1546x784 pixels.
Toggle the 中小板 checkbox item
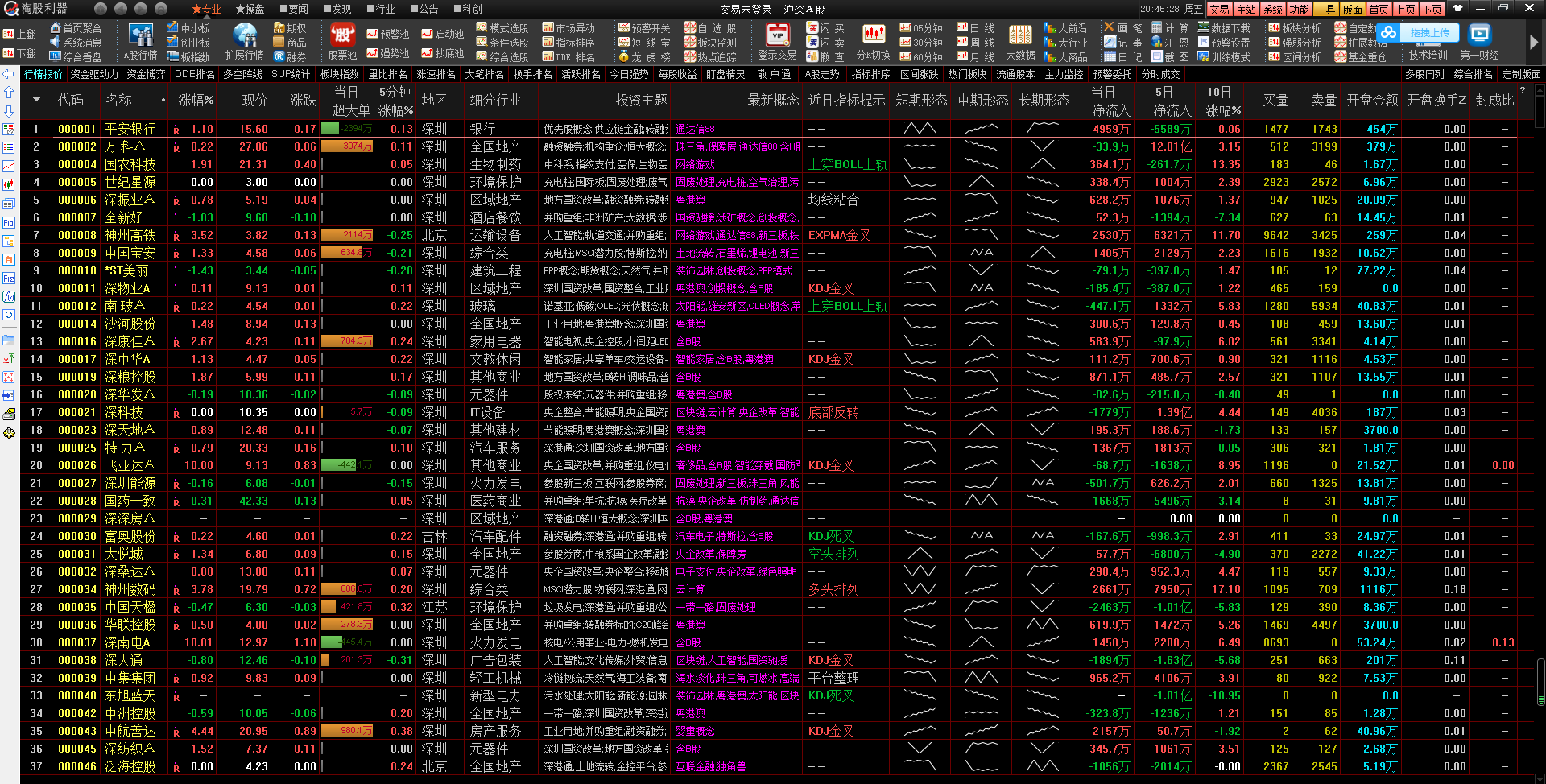[188, 28]
